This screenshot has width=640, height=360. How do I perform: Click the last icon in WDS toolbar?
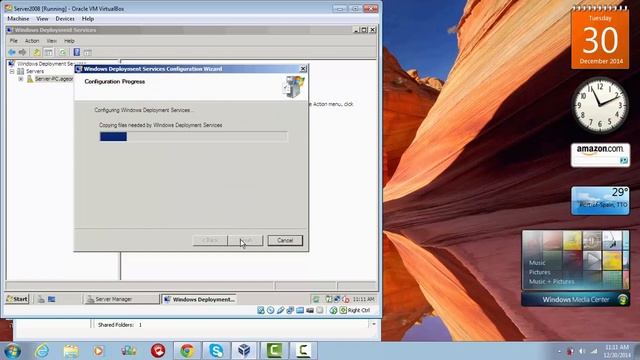[87, 52]
